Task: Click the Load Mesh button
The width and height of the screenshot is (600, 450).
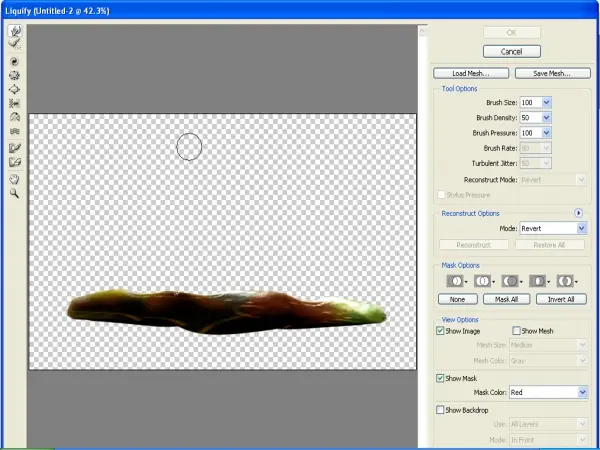Action: (x=471, y=73)
